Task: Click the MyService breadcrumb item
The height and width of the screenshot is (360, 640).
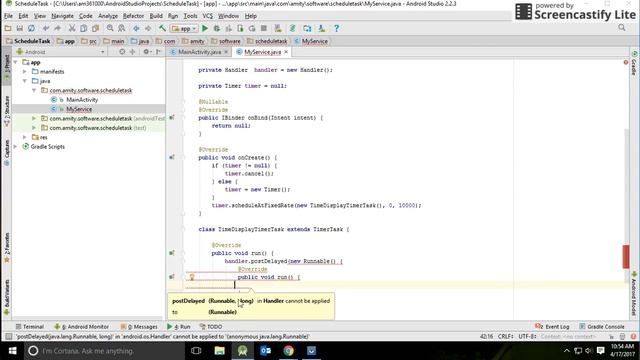Action: [x=311, y=41]
